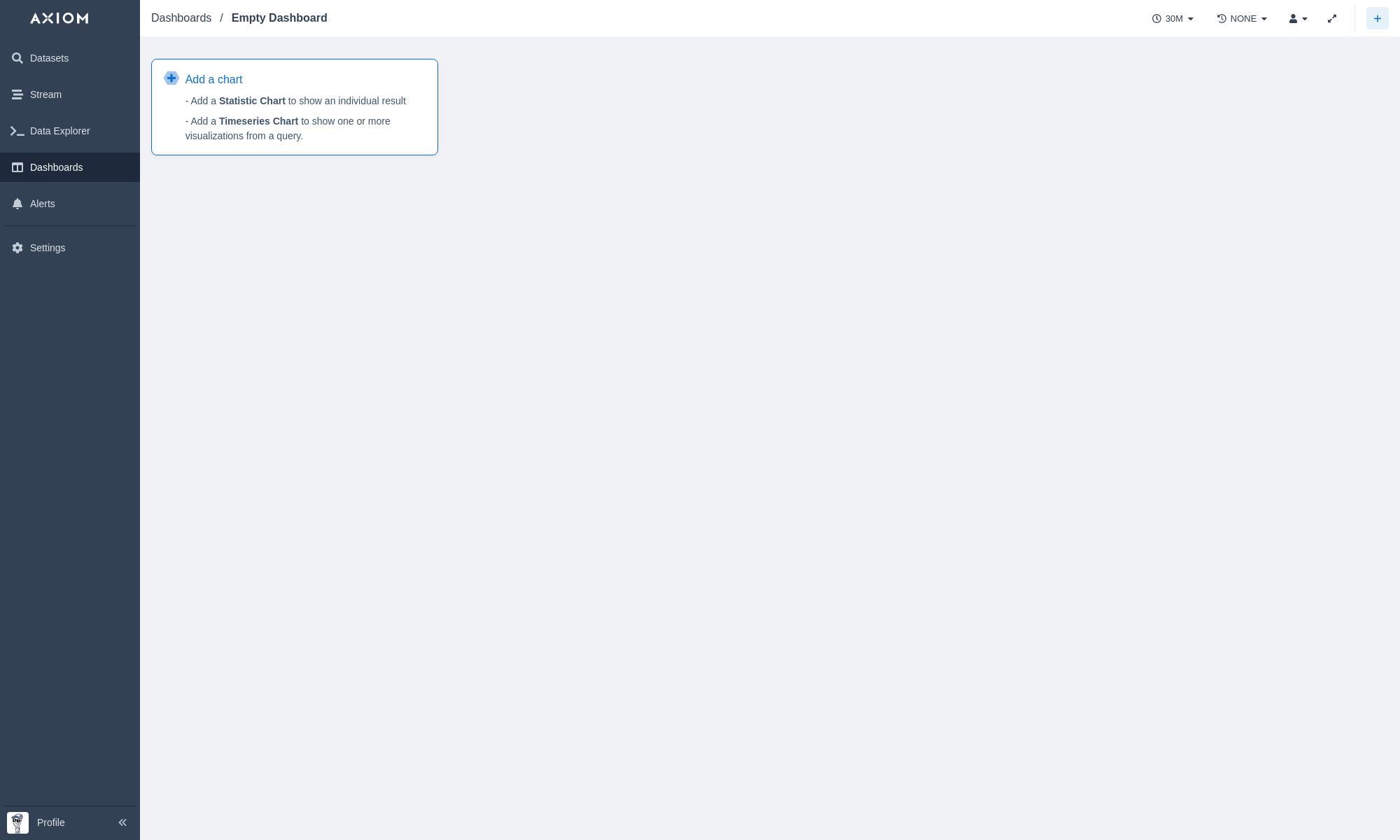Expand the NONE refresh interval dropdown
1400x840 pixels.
click(x=1242, y=19)
